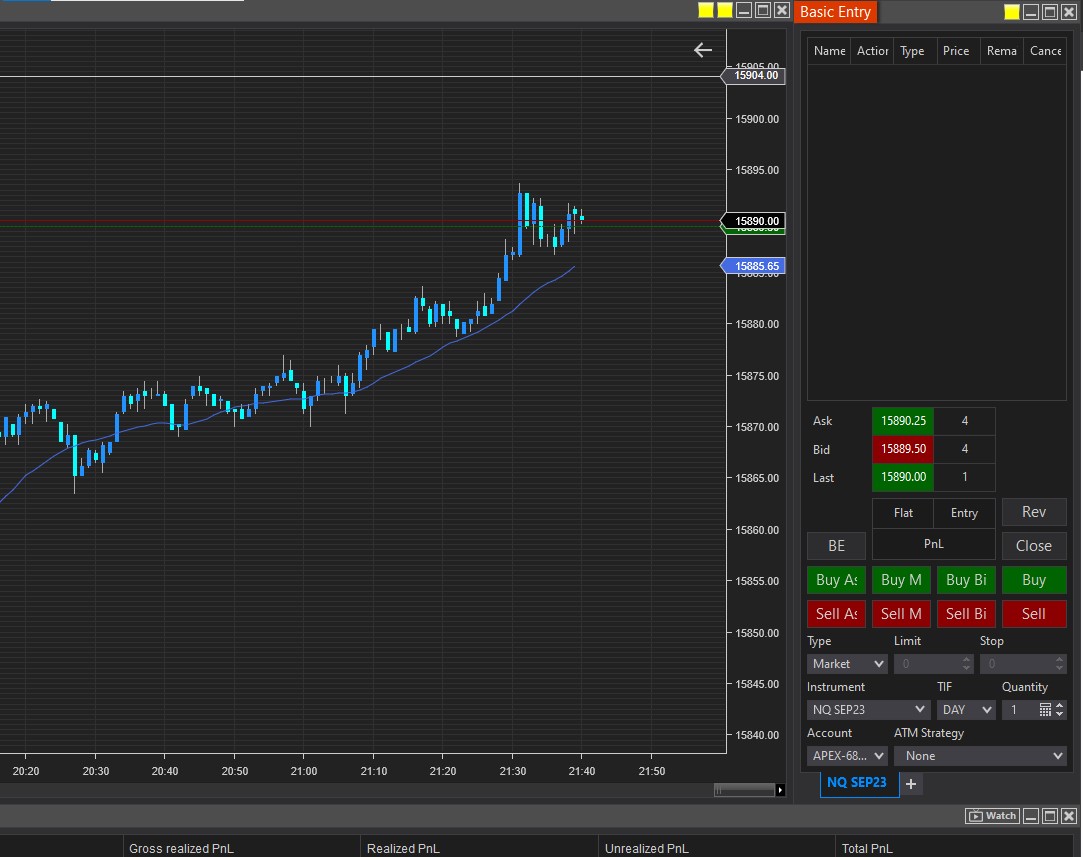This screenshot has height=857, width=1083.
Task: Click the chart scrollbar right arrow
Action: [780, 790]
